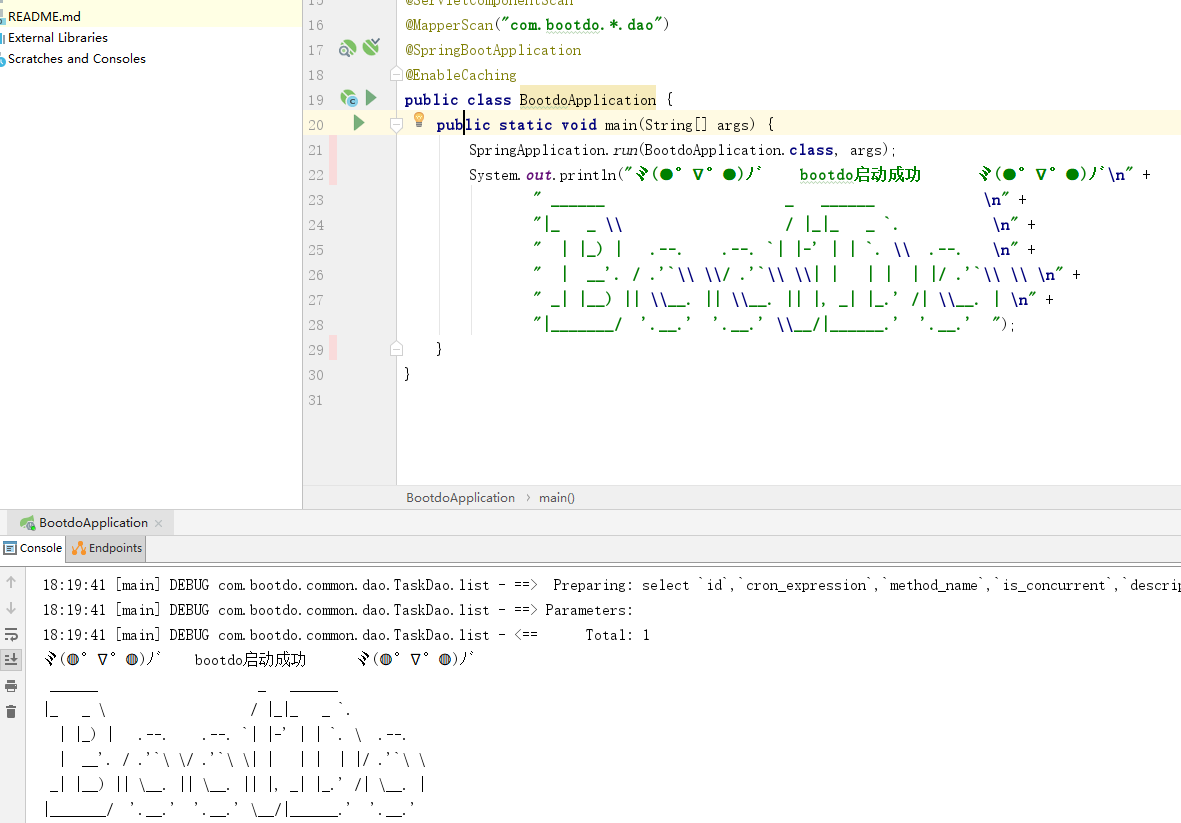
Task: Click console line with 'Total: 1'
Action: point(346,635)
